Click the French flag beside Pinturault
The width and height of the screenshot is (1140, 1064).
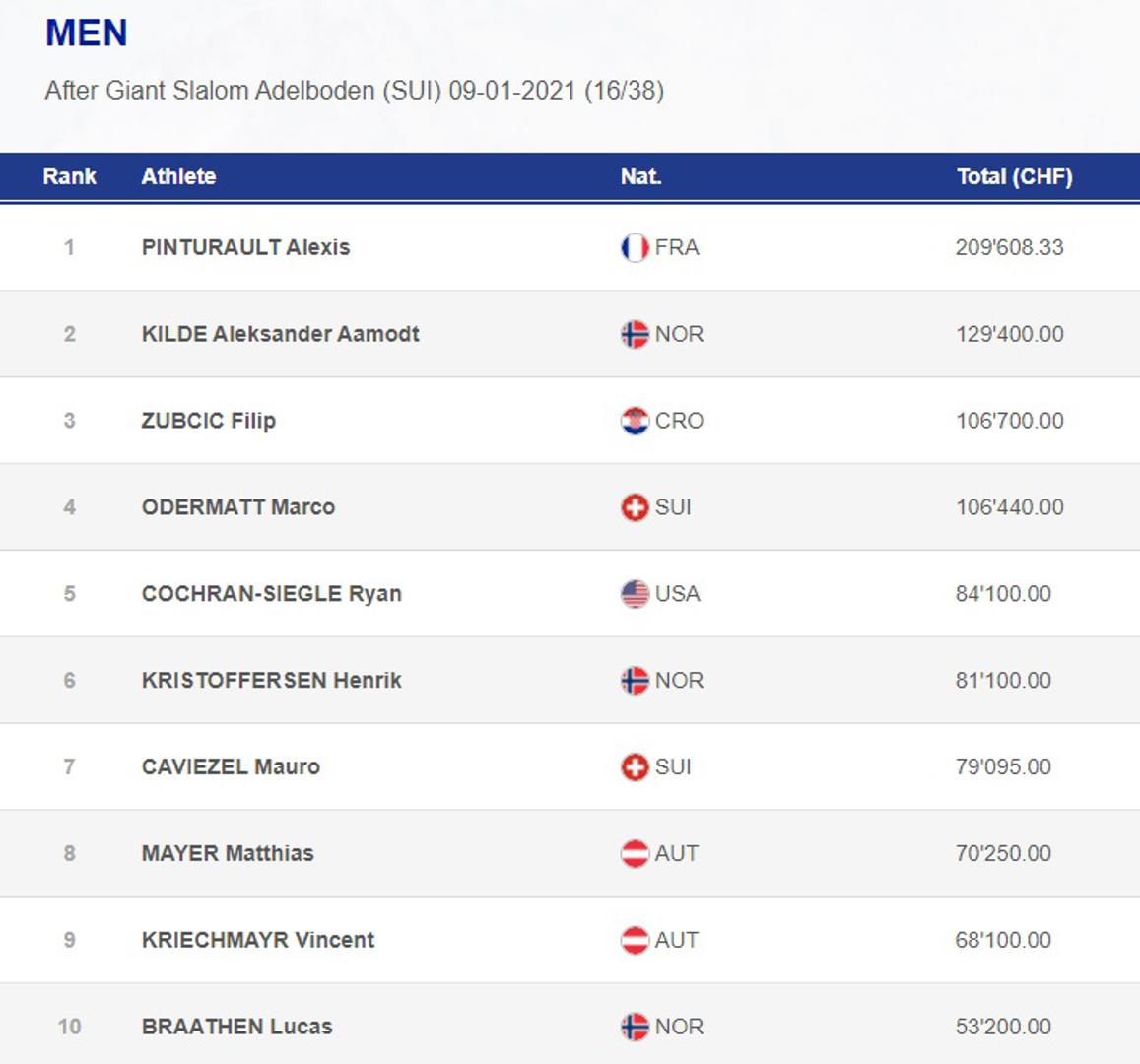[635, 247]
